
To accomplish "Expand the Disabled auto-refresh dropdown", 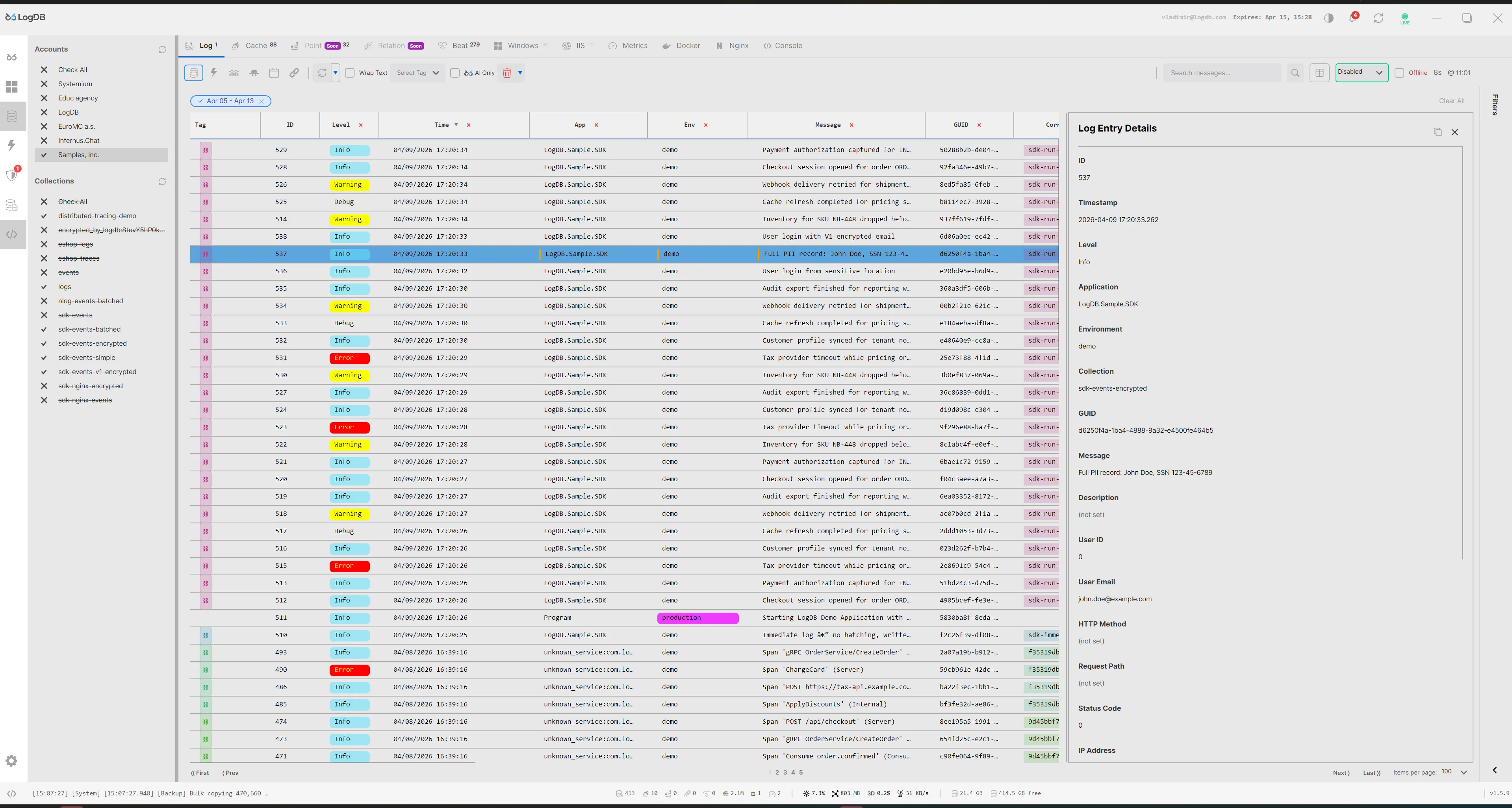I will 1361,72.
